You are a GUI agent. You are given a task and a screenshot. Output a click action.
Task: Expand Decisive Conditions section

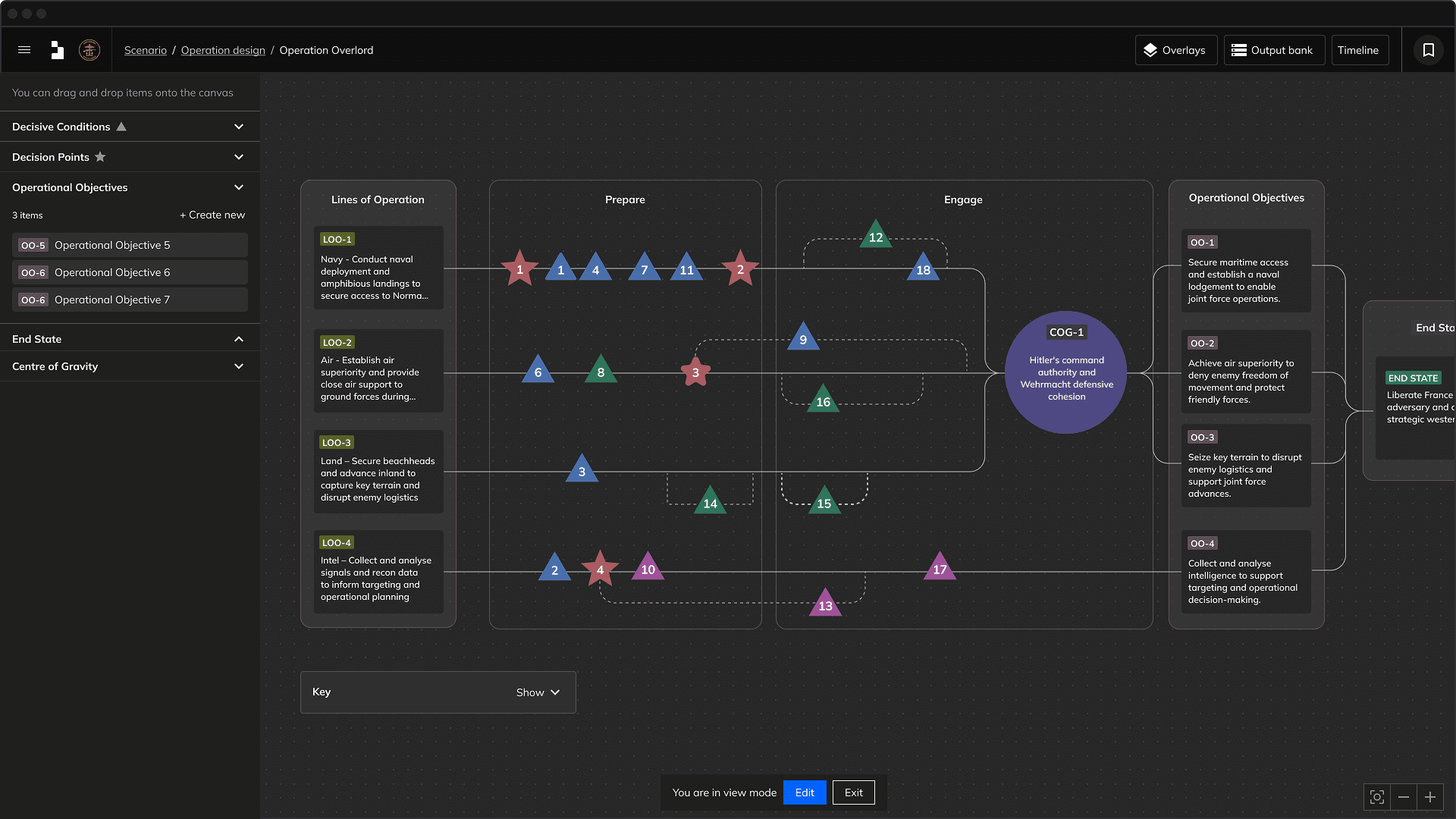point(239,127)
